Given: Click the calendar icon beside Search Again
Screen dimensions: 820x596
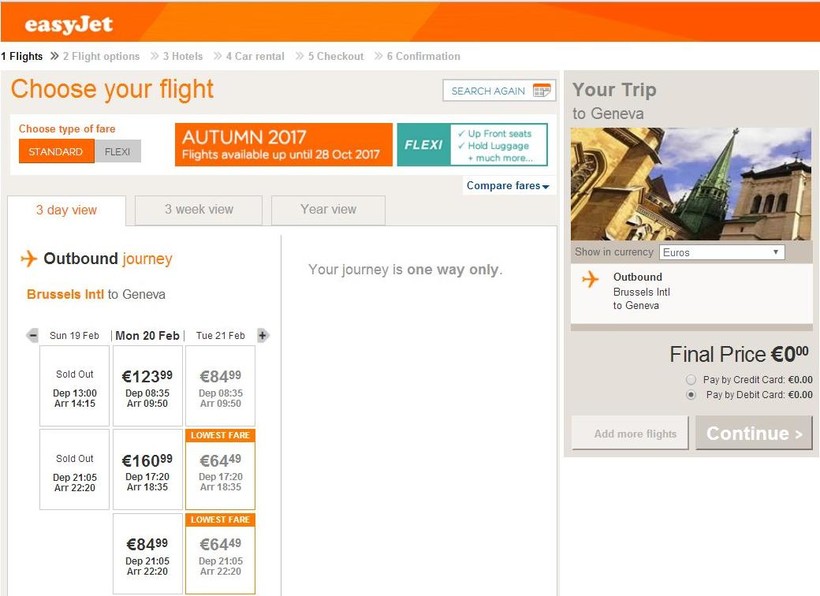Looking at the screenshot, I should [542, 91].
